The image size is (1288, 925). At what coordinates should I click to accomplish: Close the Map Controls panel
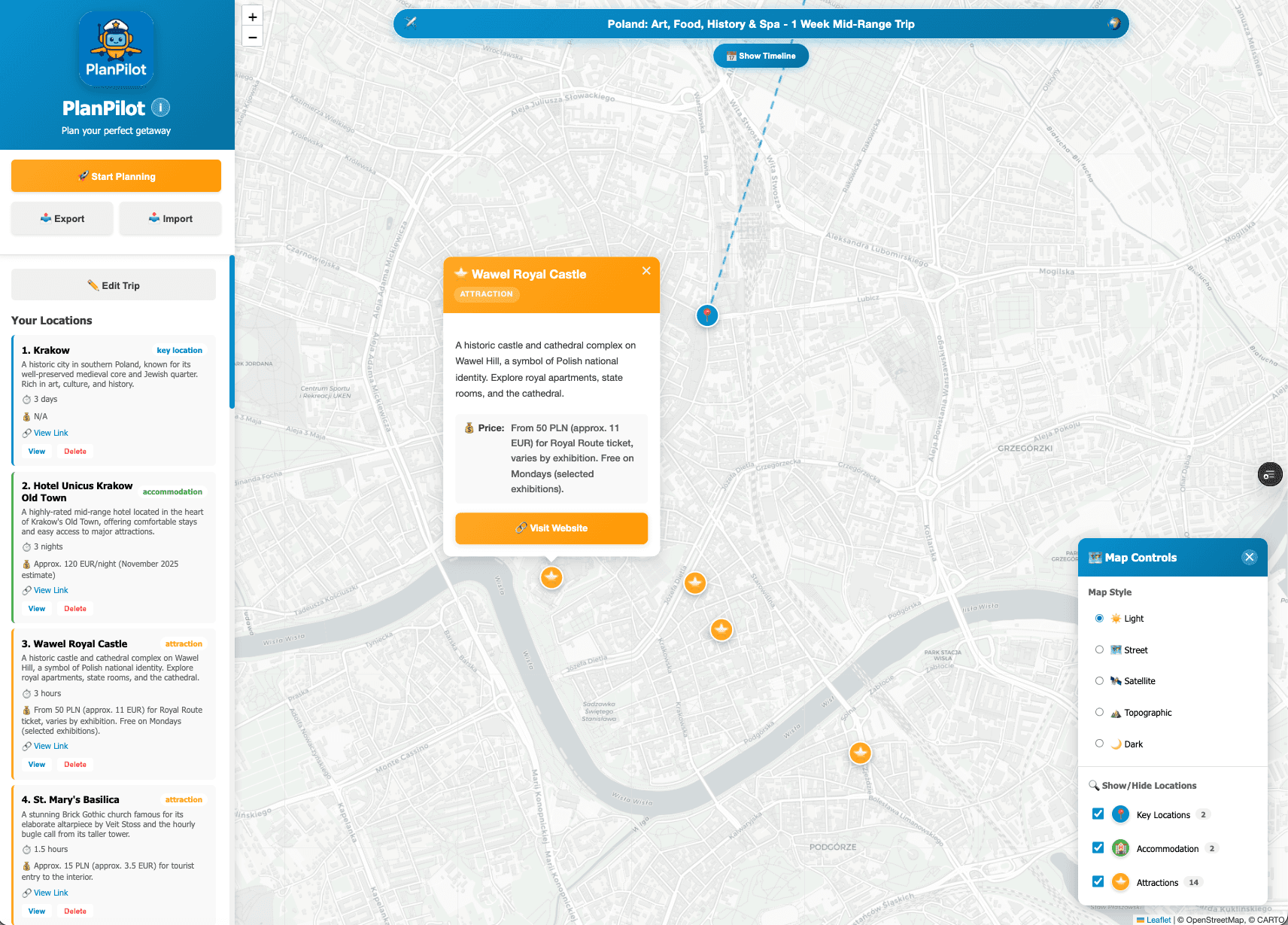[1249, 557]
